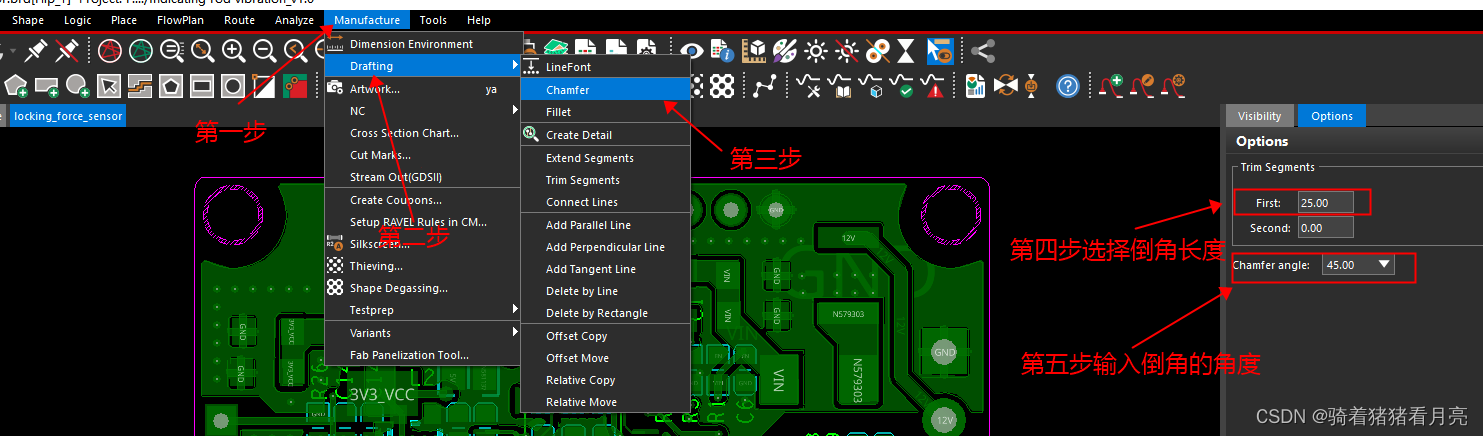Open the Chamfer angle dropdown
Screen dimensions: 1483x436
pyautogui.click(x=1358, y=265)
